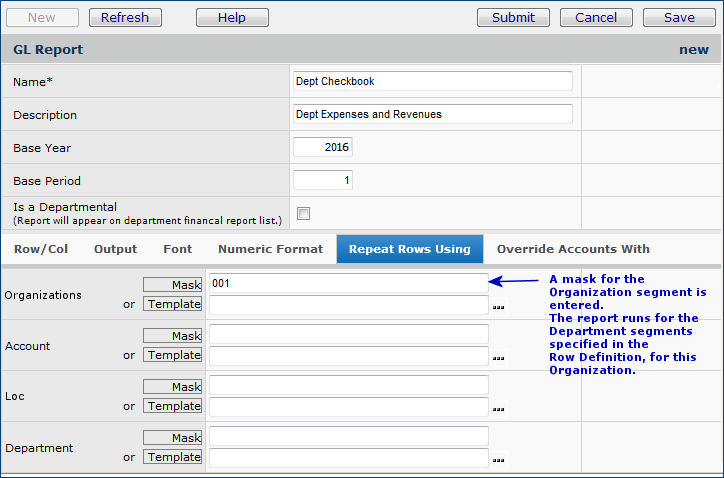724x478 pixels.
Task: Open template lookup for Department row
Action: coord(498,460)
